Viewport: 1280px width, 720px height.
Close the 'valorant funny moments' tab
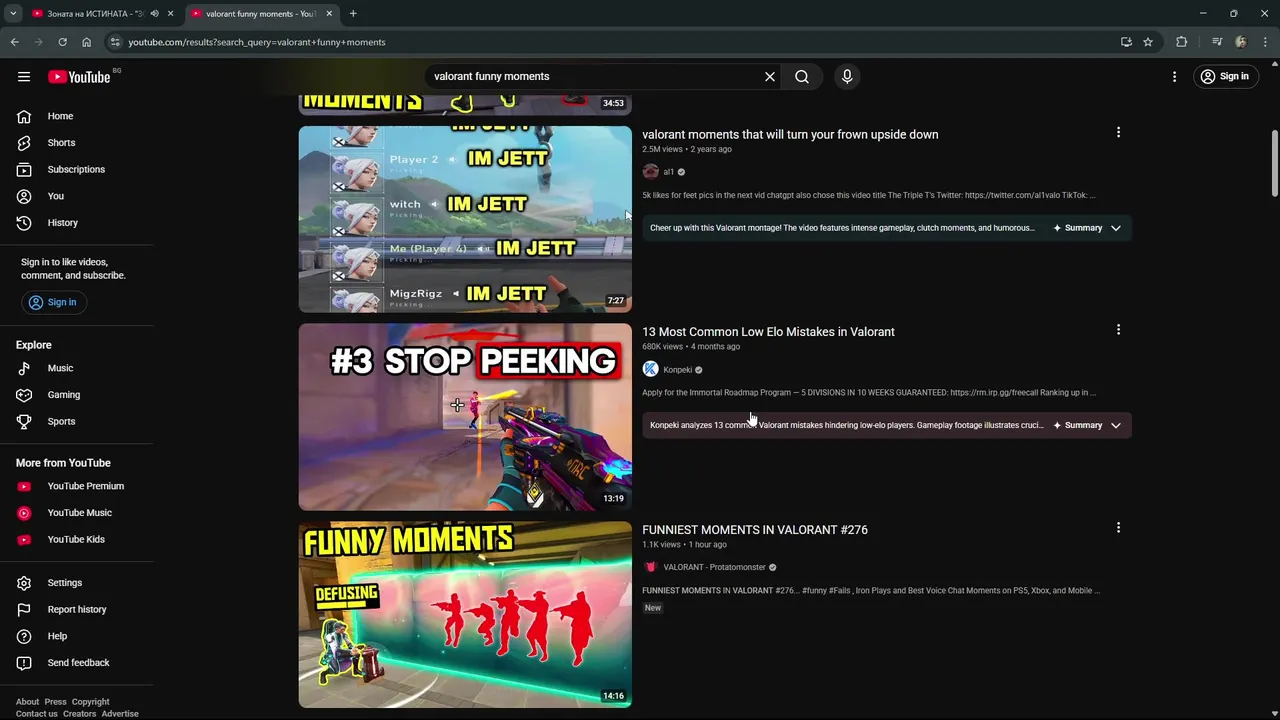pyautogui.click(x=329, y=13)
